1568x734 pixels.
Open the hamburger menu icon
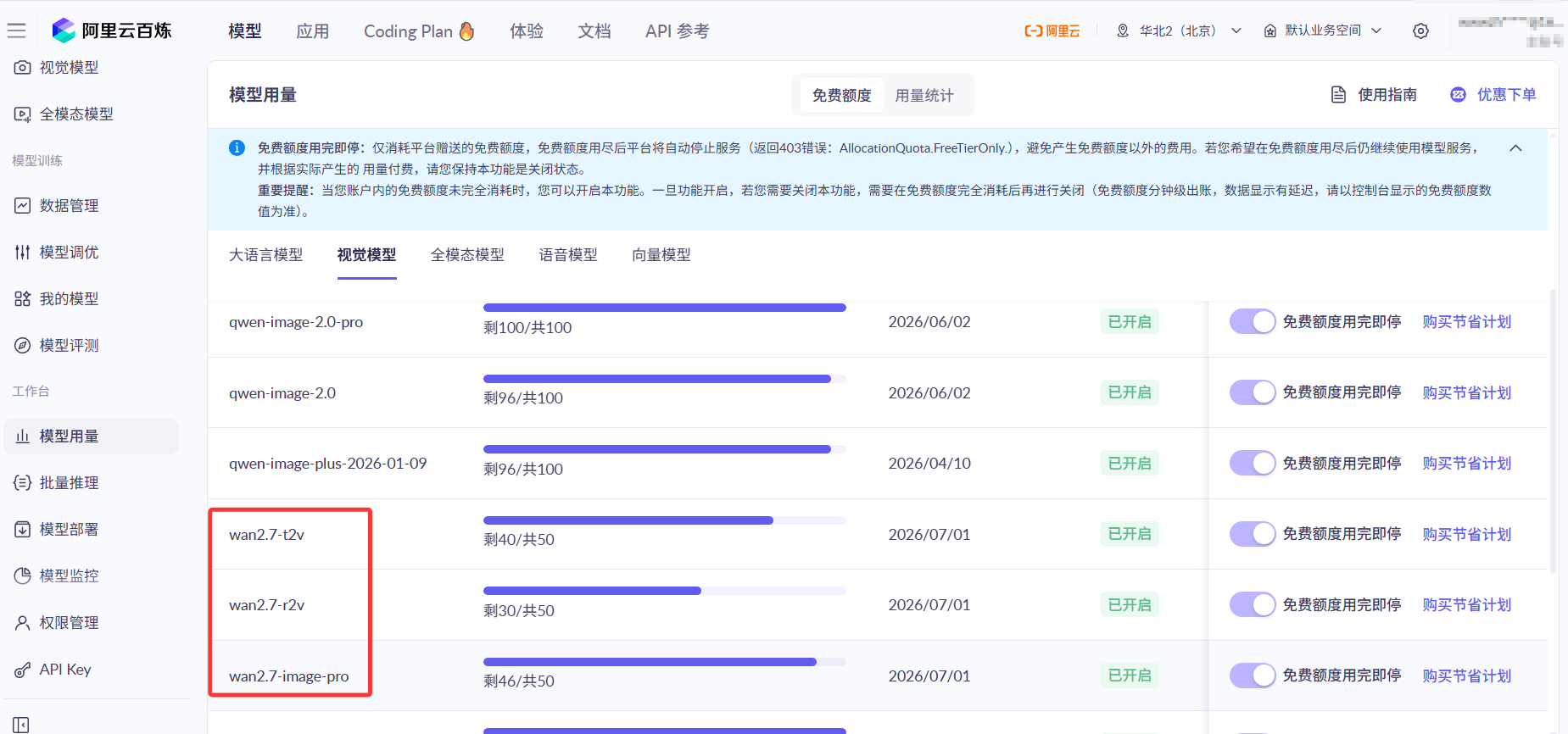(16, 31)
